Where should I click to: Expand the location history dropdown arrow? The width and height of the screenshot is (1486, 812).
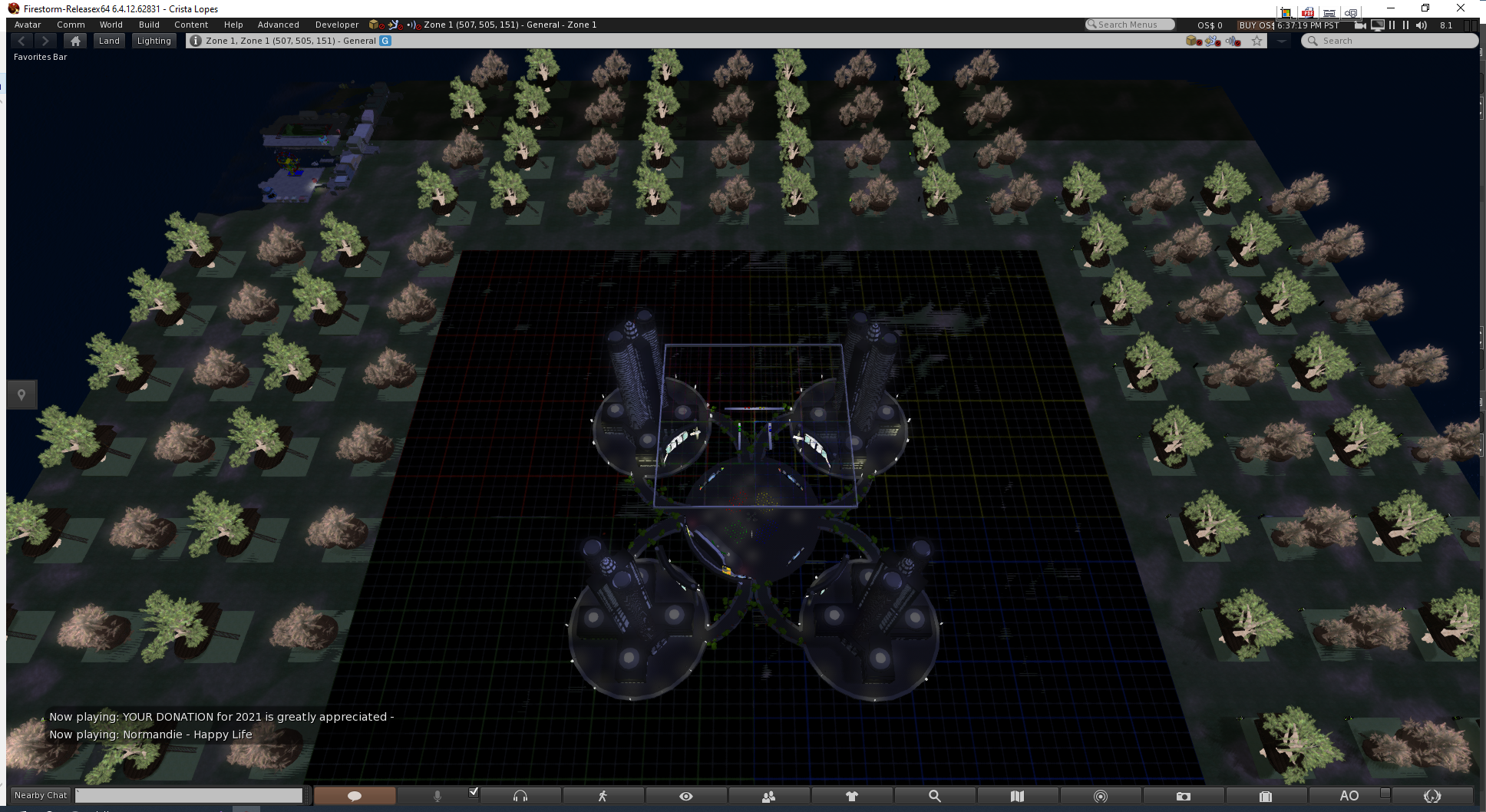[x=1281, y=41]
